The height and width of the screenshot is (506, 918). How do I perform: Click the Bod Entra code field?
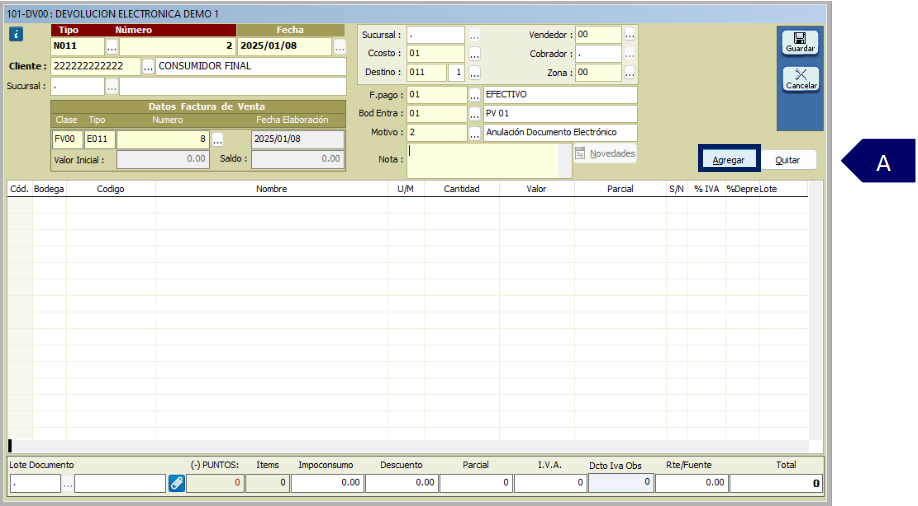pos(437,114)
